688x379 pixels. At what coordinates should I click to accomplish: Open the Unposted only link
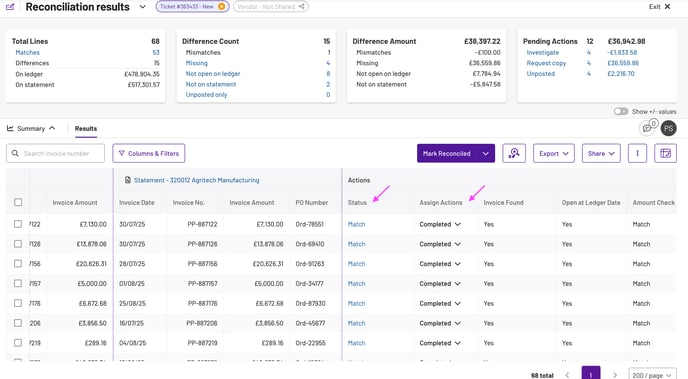(206, 95)
